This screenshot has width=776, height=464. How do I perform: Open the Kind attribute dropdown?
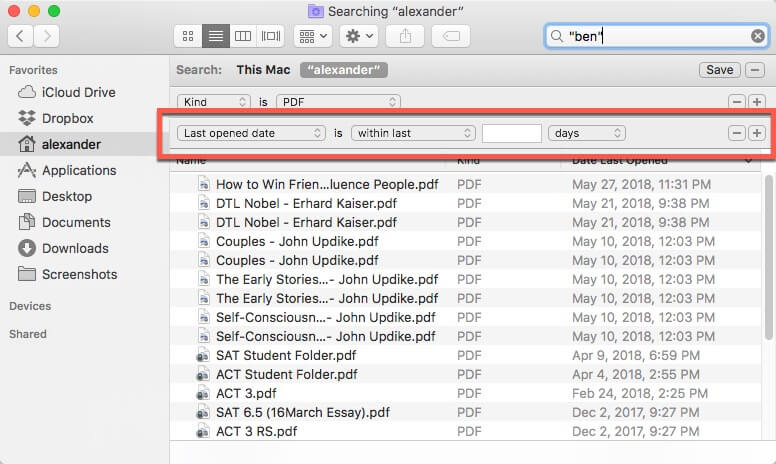214,102
